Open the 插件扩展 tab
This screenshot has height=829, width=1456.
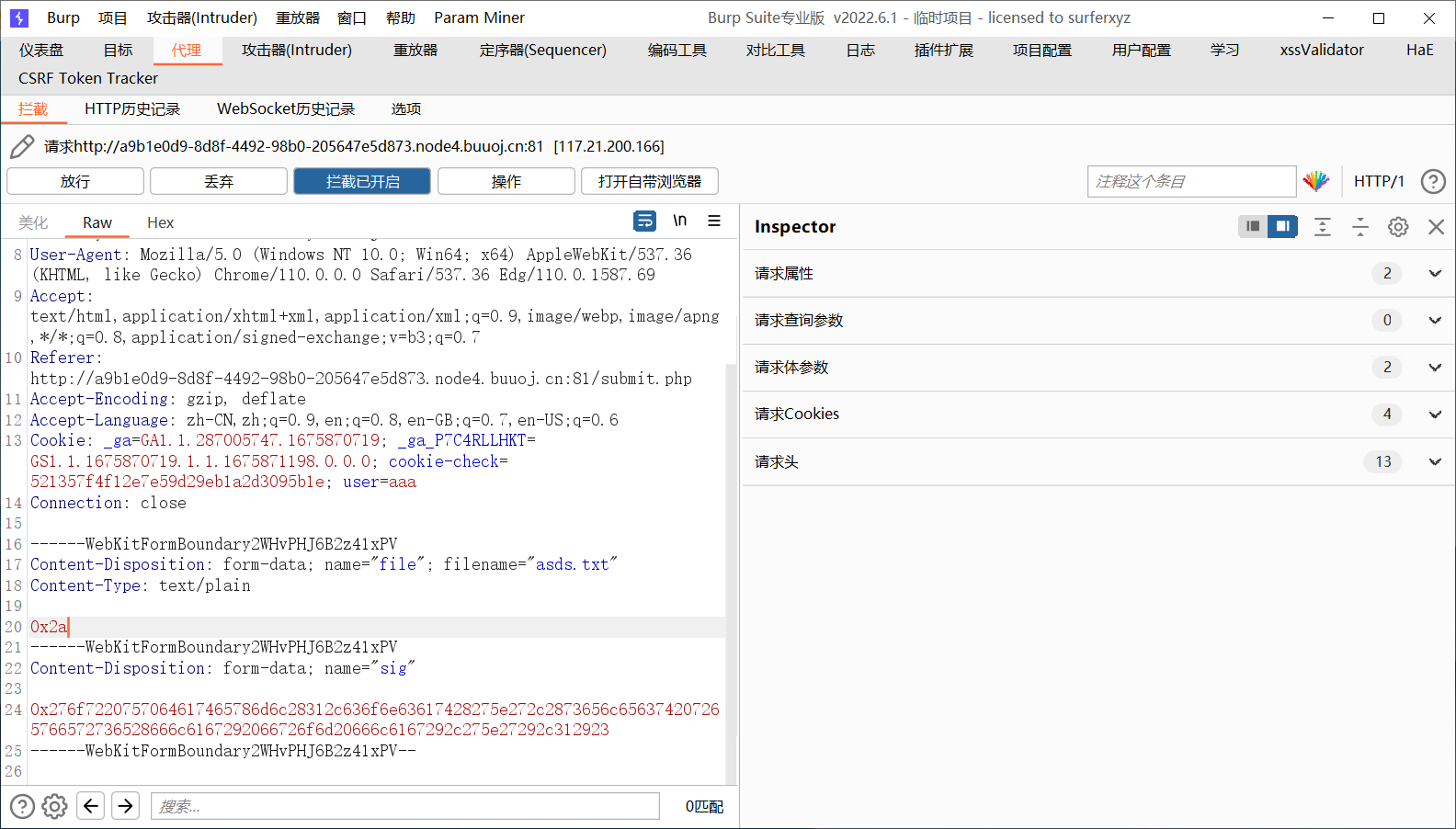pos(944,50)
